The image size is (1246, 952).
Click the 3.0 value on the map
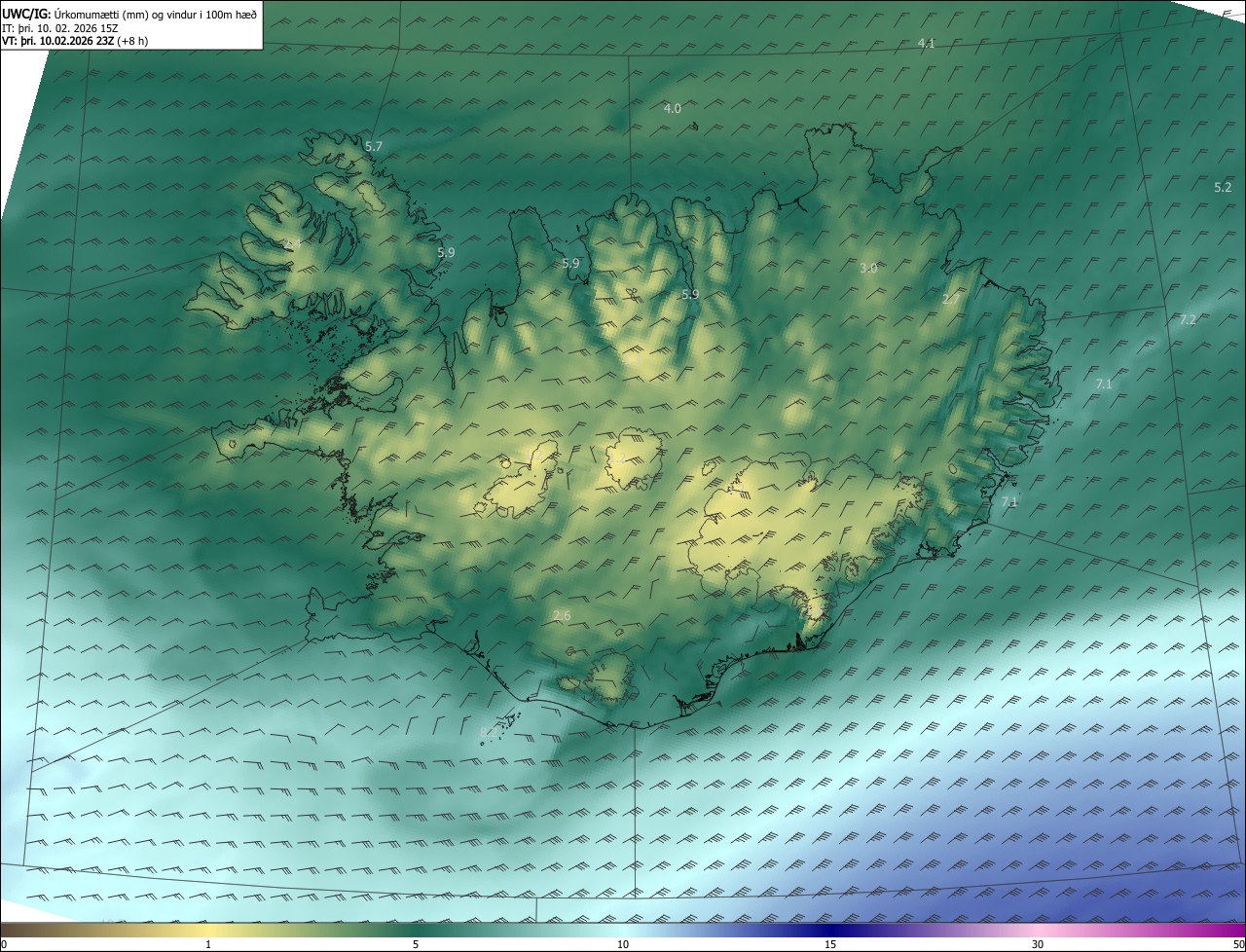[869, 268]
